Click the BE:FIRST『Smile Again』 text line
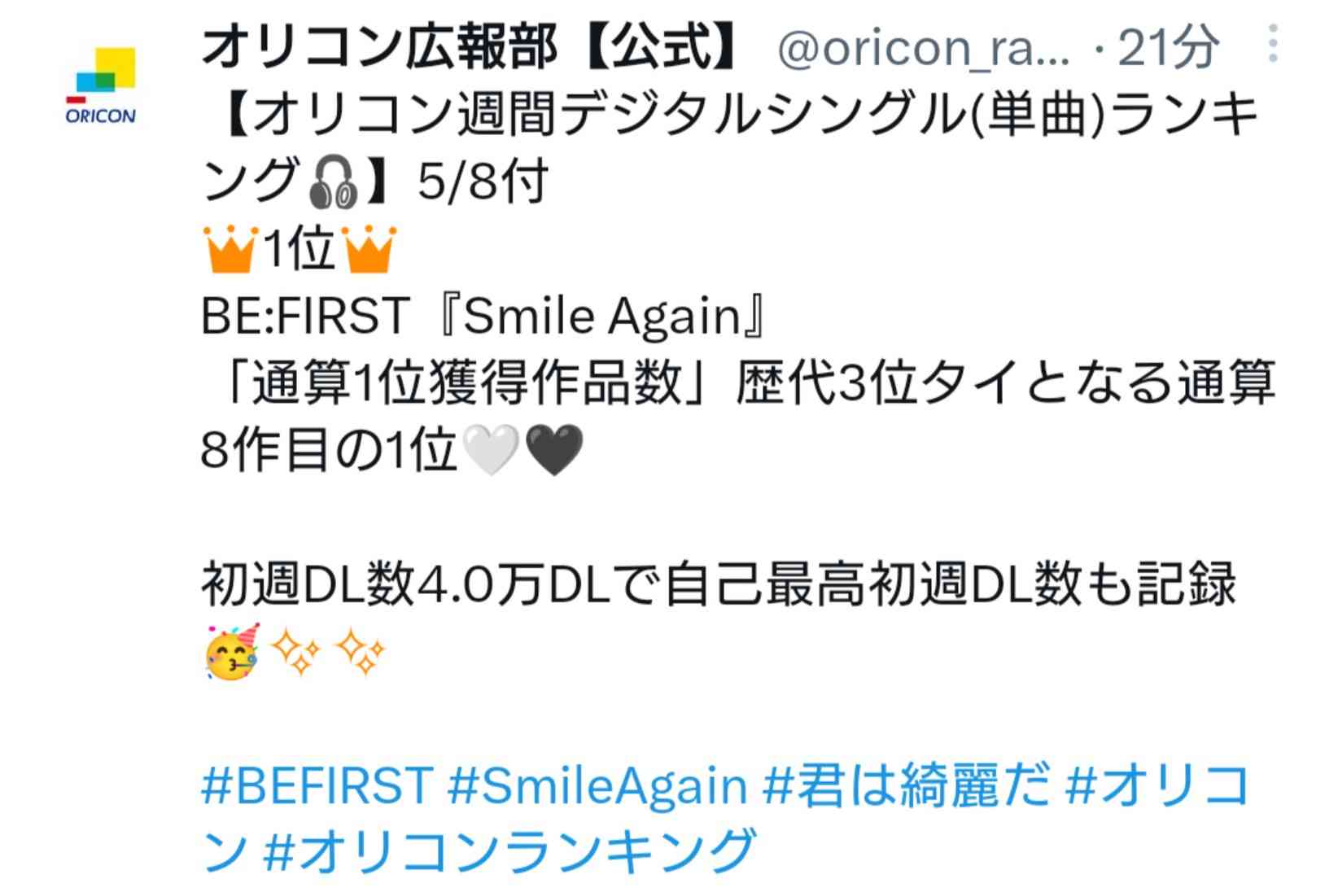Screen dimensions: 1338x896 tap(485, 316)
